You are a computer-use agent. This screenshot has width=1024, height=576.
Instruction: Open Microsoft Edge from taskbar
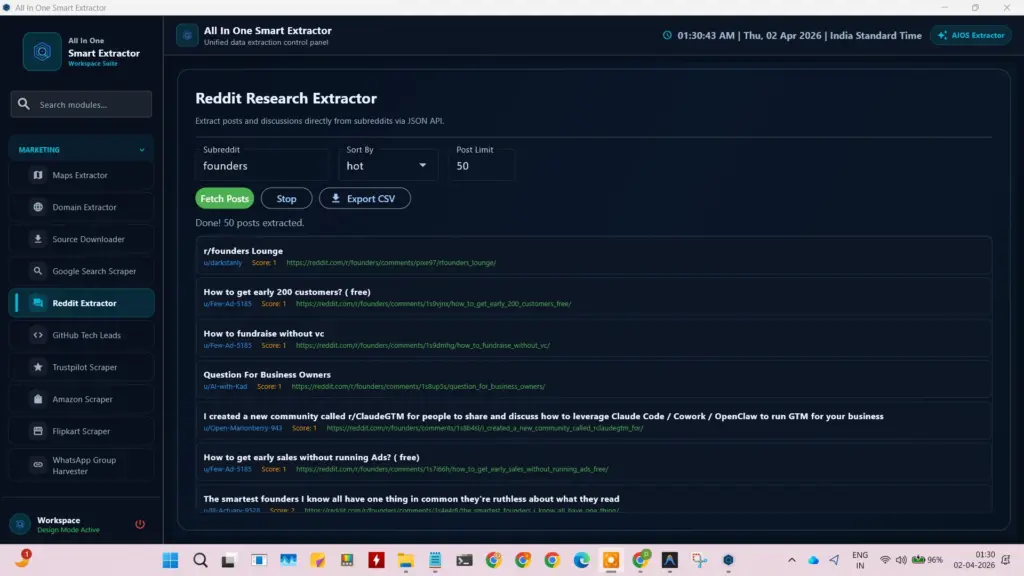point(581,560)
